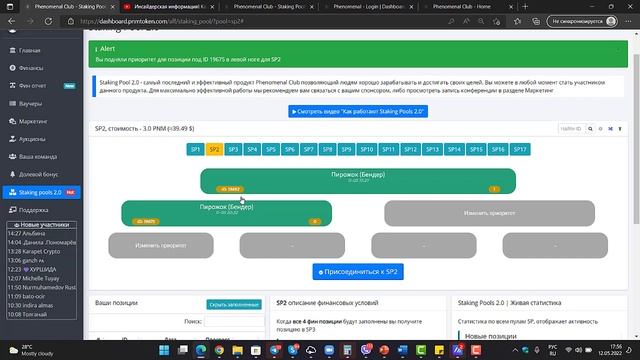Select the SP6 pool tab

289,149
